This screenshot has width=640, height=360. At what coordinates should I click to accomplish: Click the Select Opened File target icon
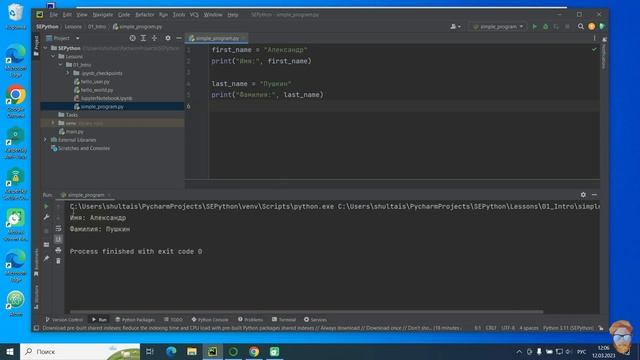pyautogui.click(x=132, y=38)
